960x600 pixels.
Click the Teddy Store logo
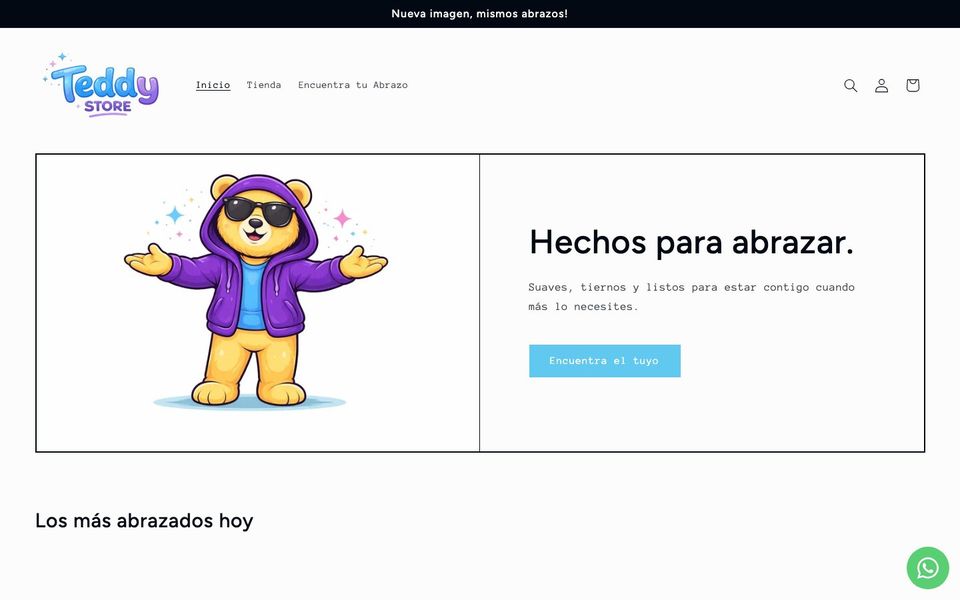101,84
